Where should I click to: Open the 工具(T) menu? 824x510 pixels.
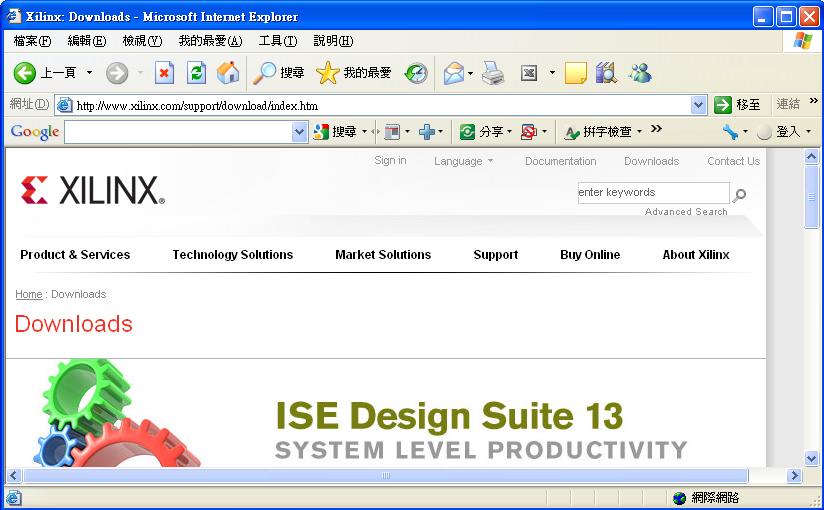(x=277, y=41)
